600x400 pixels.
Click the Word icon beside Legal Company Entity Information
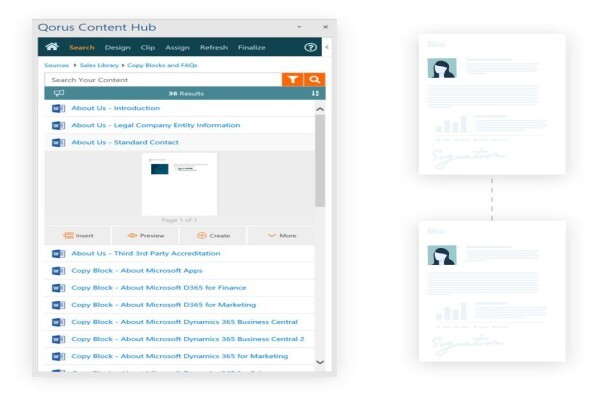click(58, 125)
